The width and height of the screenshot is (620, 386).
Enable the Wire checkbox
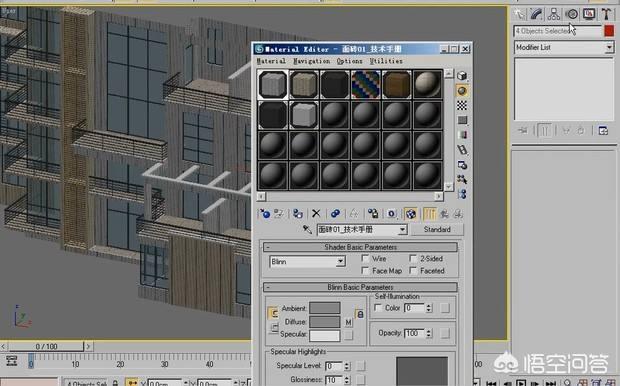[365, 258]
